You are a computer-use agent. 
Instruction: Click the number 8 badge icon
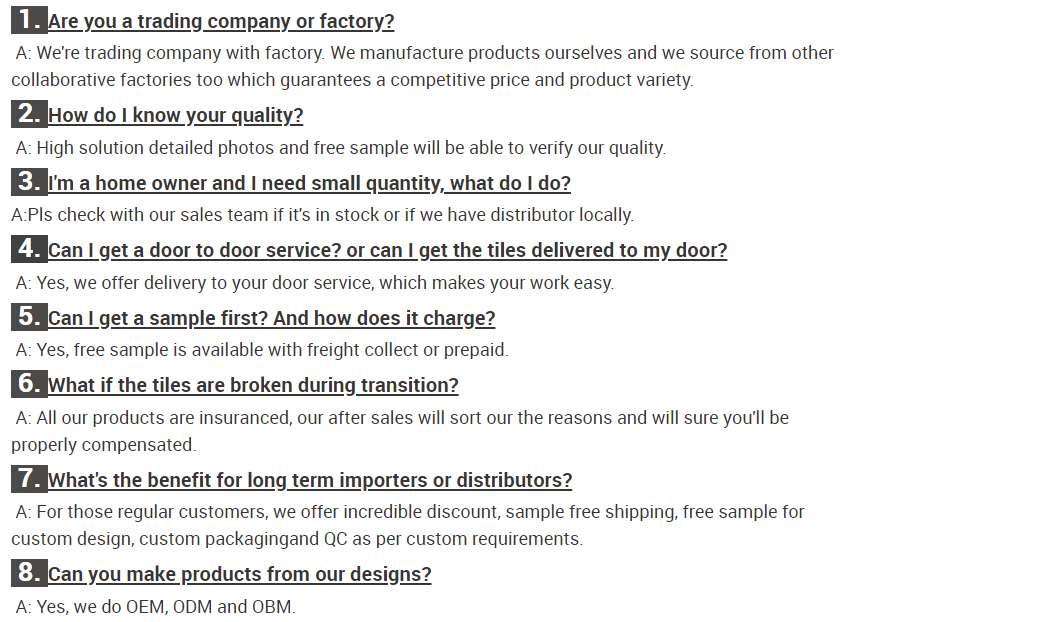29,573
